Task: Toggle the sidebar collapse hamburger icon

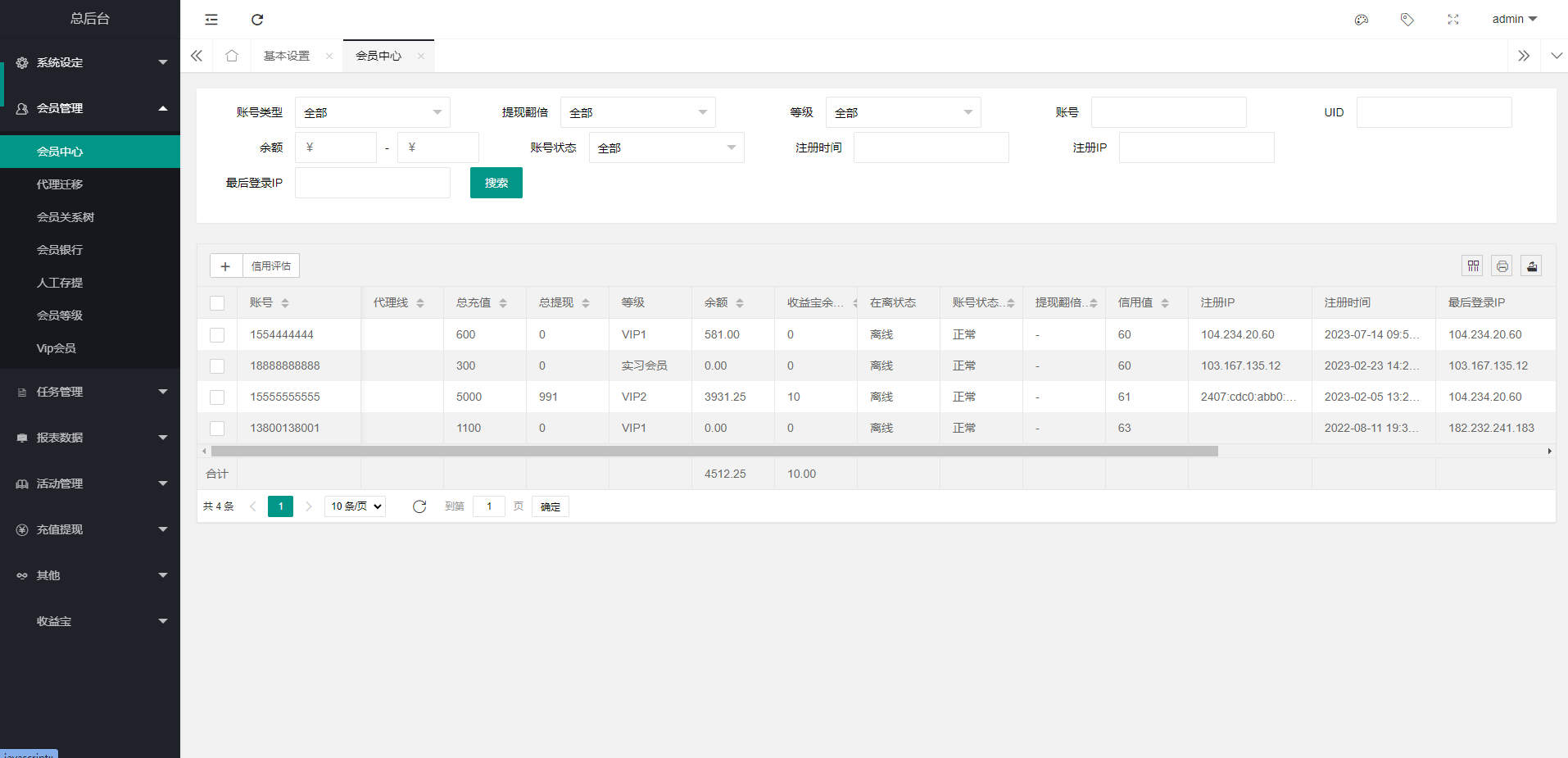Action: click(x=211, y=19)
